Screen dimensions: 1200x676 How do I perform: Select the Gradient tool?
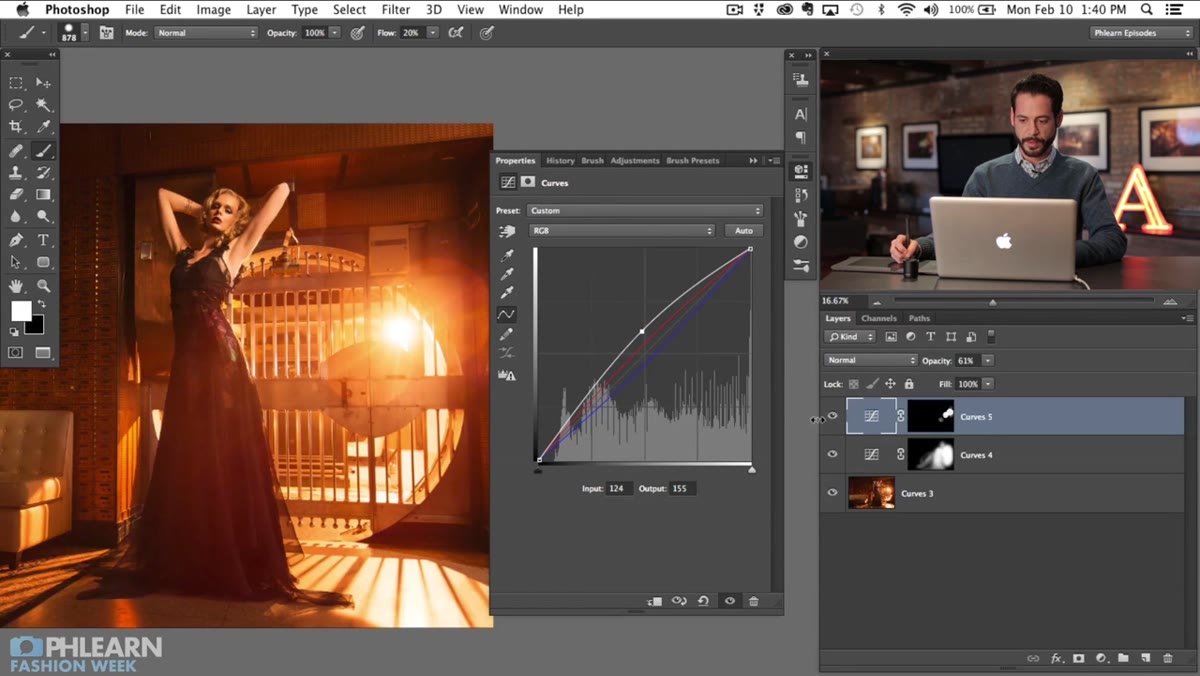[x=43, y=195]
